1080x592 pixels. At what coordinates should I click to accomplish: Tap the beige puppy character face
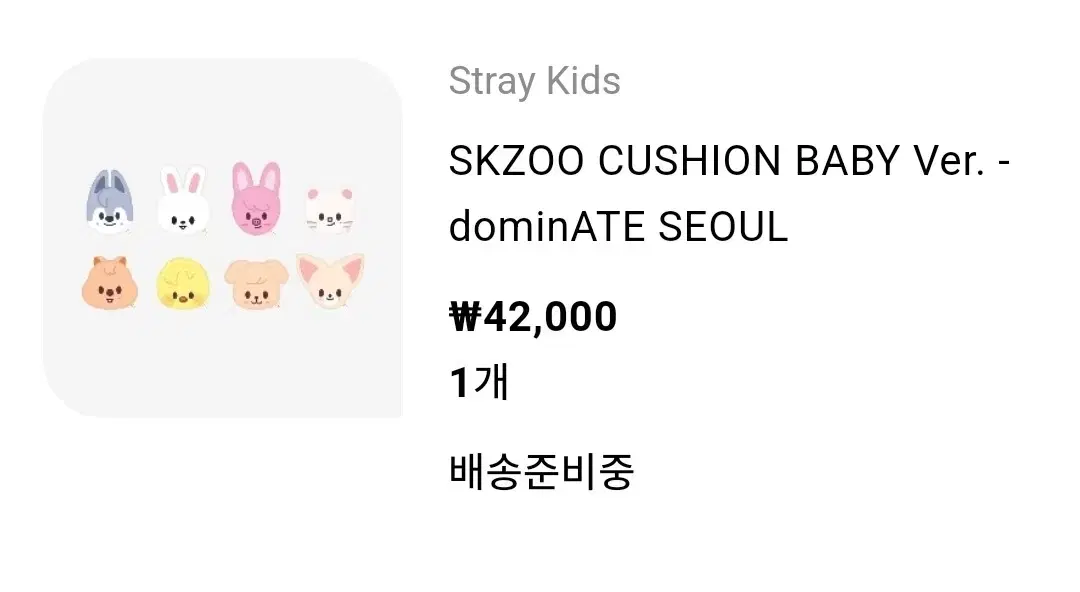[x=256, y=284]
